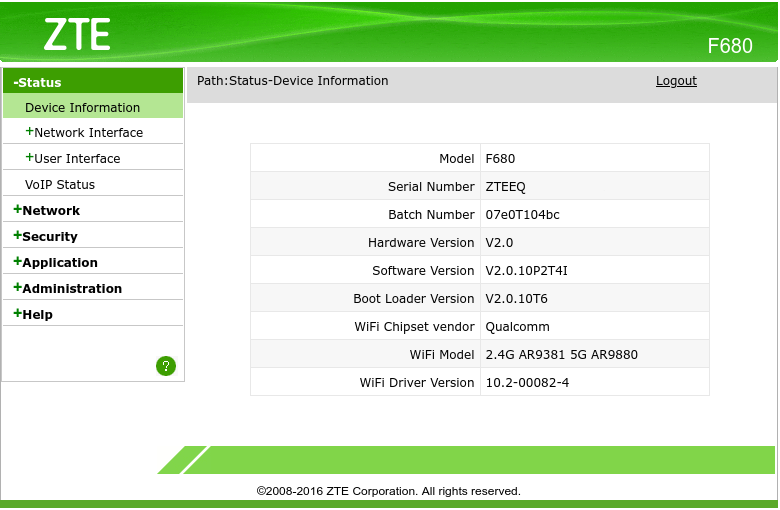780x510 pixels.
Task: Open the VoIP Status page
Action: point(60,185)
